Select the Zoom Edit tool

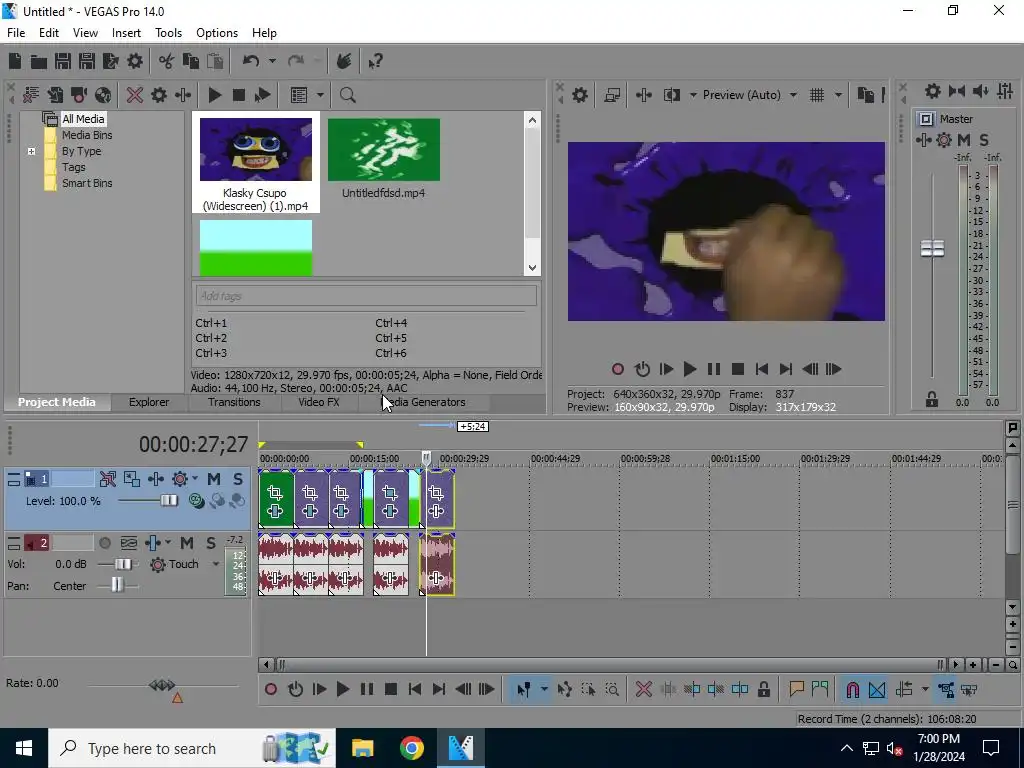coord(612,690)
